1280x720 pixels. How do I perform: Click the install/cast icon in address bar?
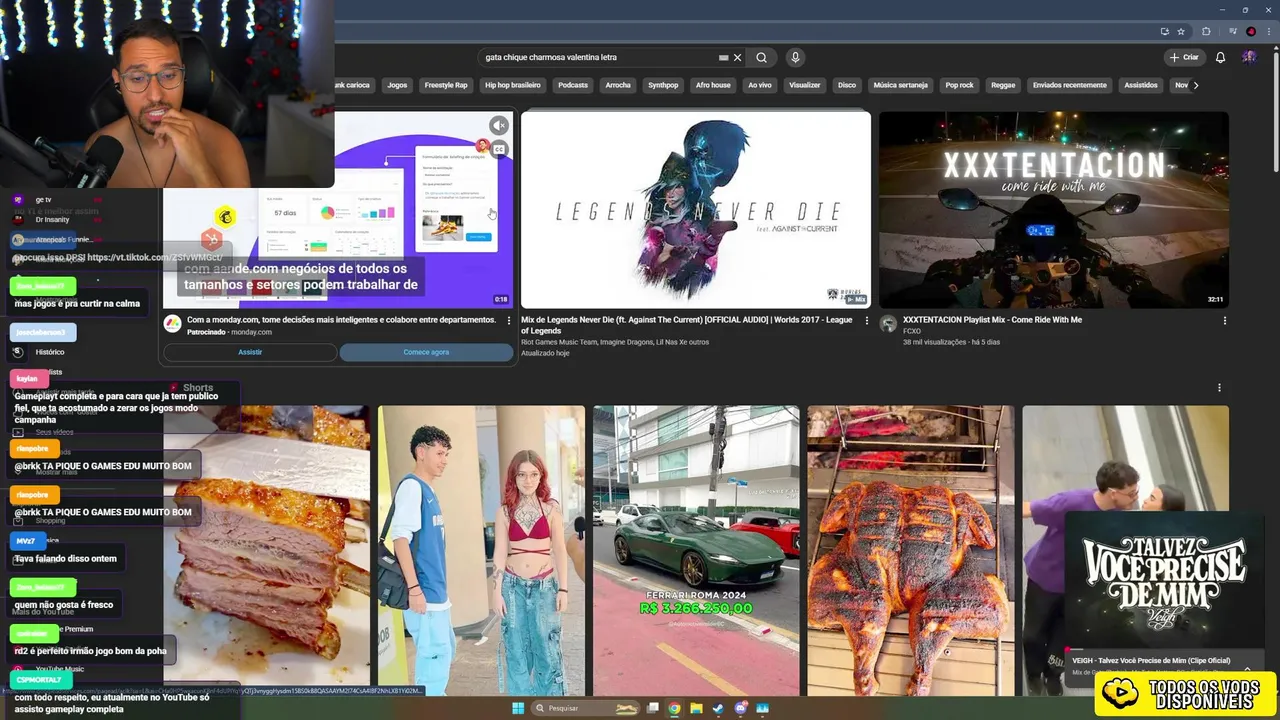click(1164, 31)
